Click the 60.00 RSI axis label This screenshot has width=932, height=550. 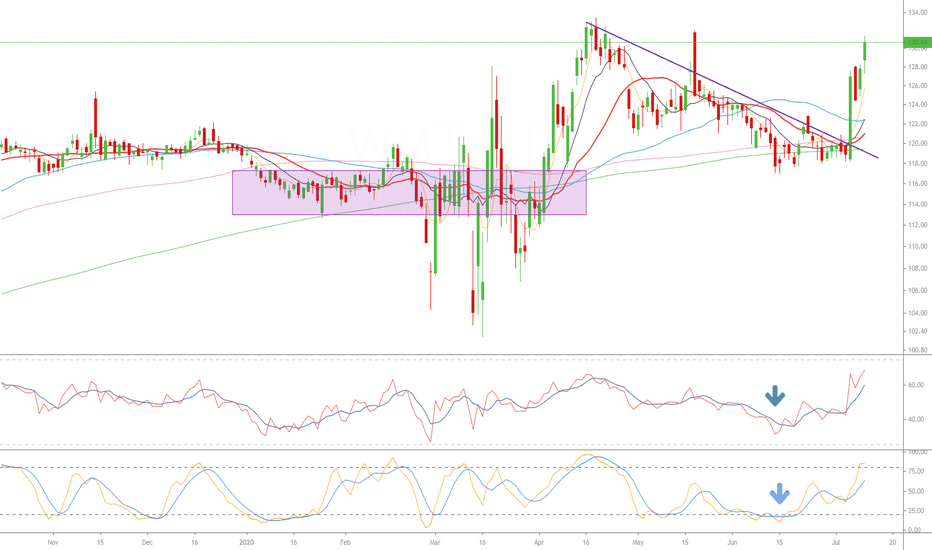pos(916,385)
